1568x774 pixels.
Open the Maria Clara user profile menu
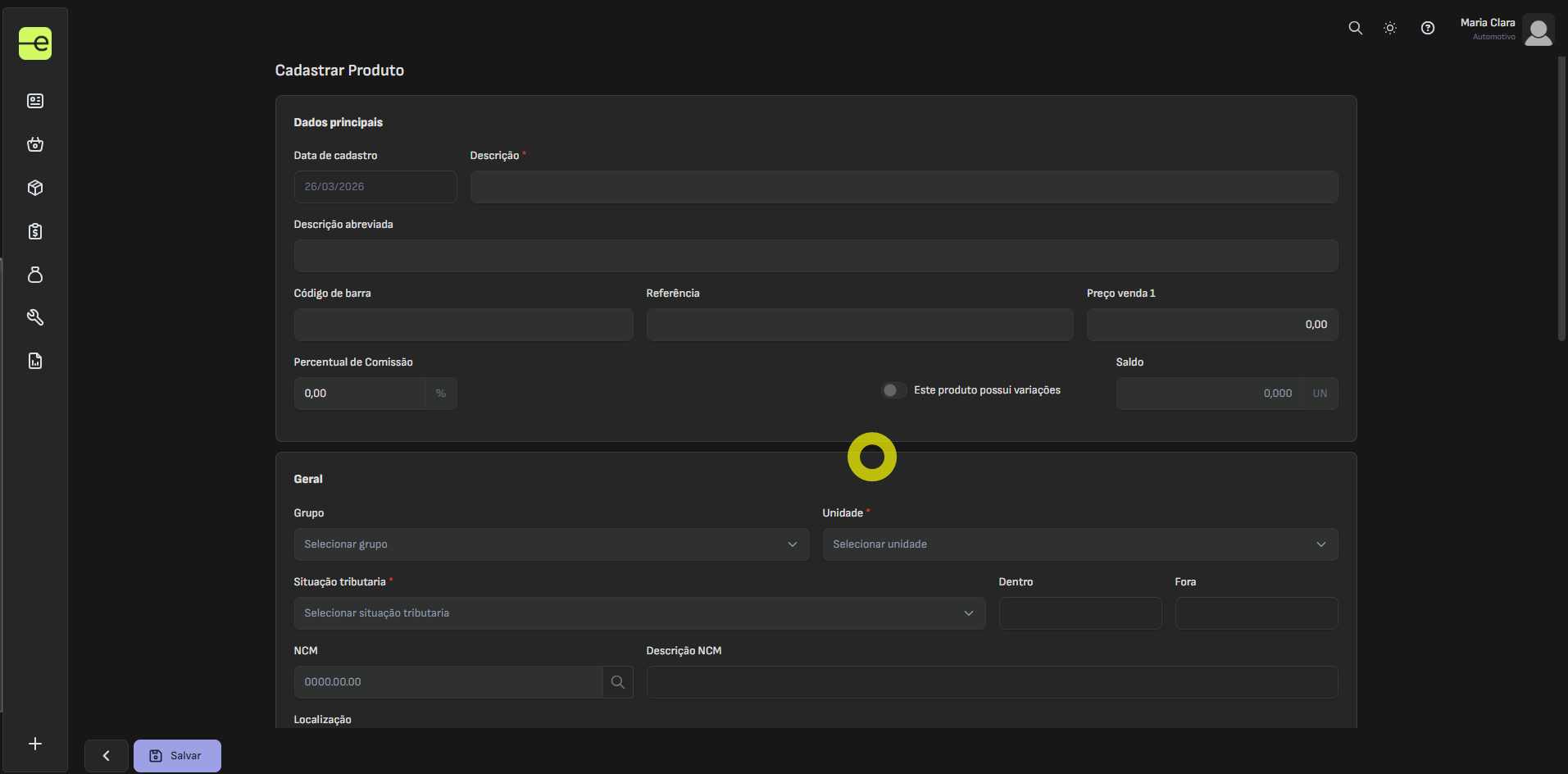point(1507,30)
